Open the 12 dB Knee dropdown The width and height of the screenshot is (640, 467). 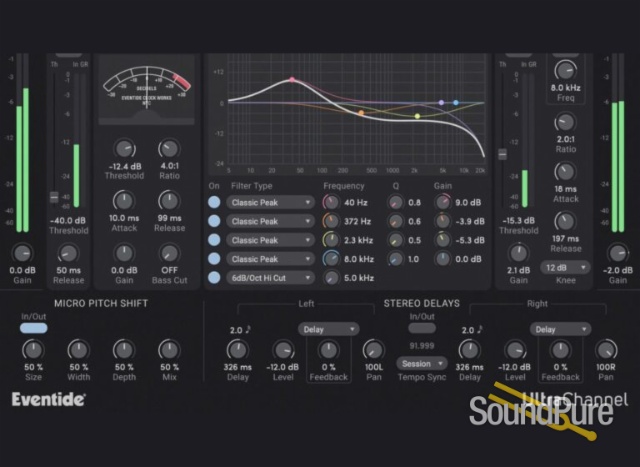tap(565, 268)
